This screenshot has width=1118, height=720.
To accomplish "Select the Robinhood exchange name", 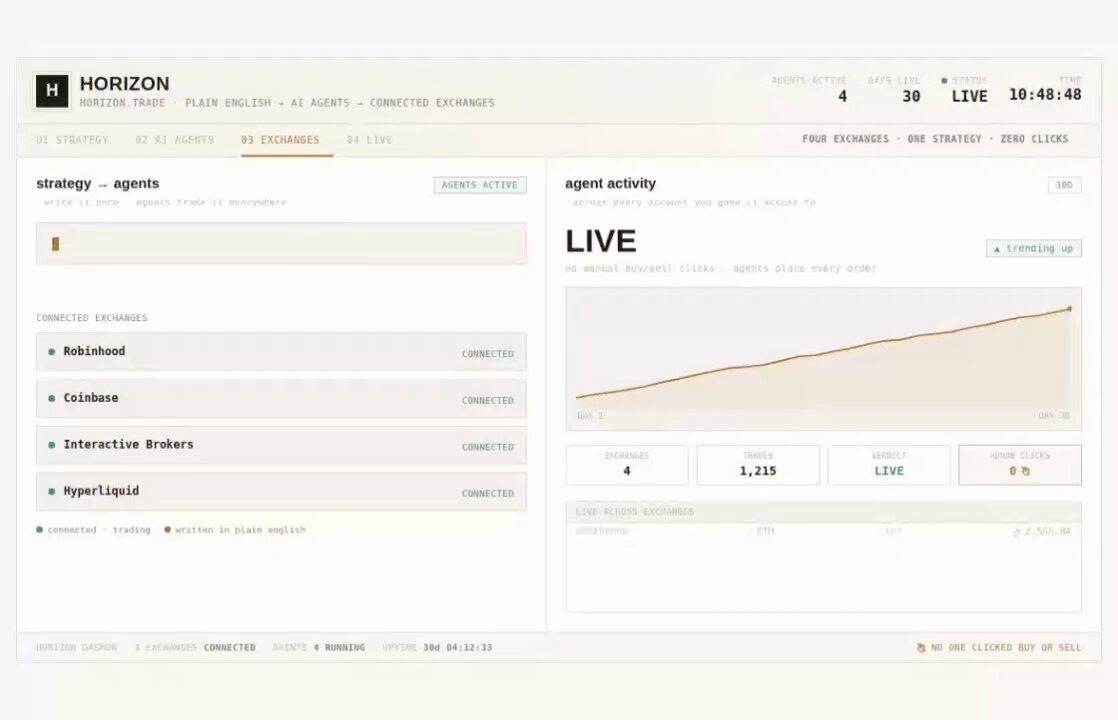I will [94, 351].
